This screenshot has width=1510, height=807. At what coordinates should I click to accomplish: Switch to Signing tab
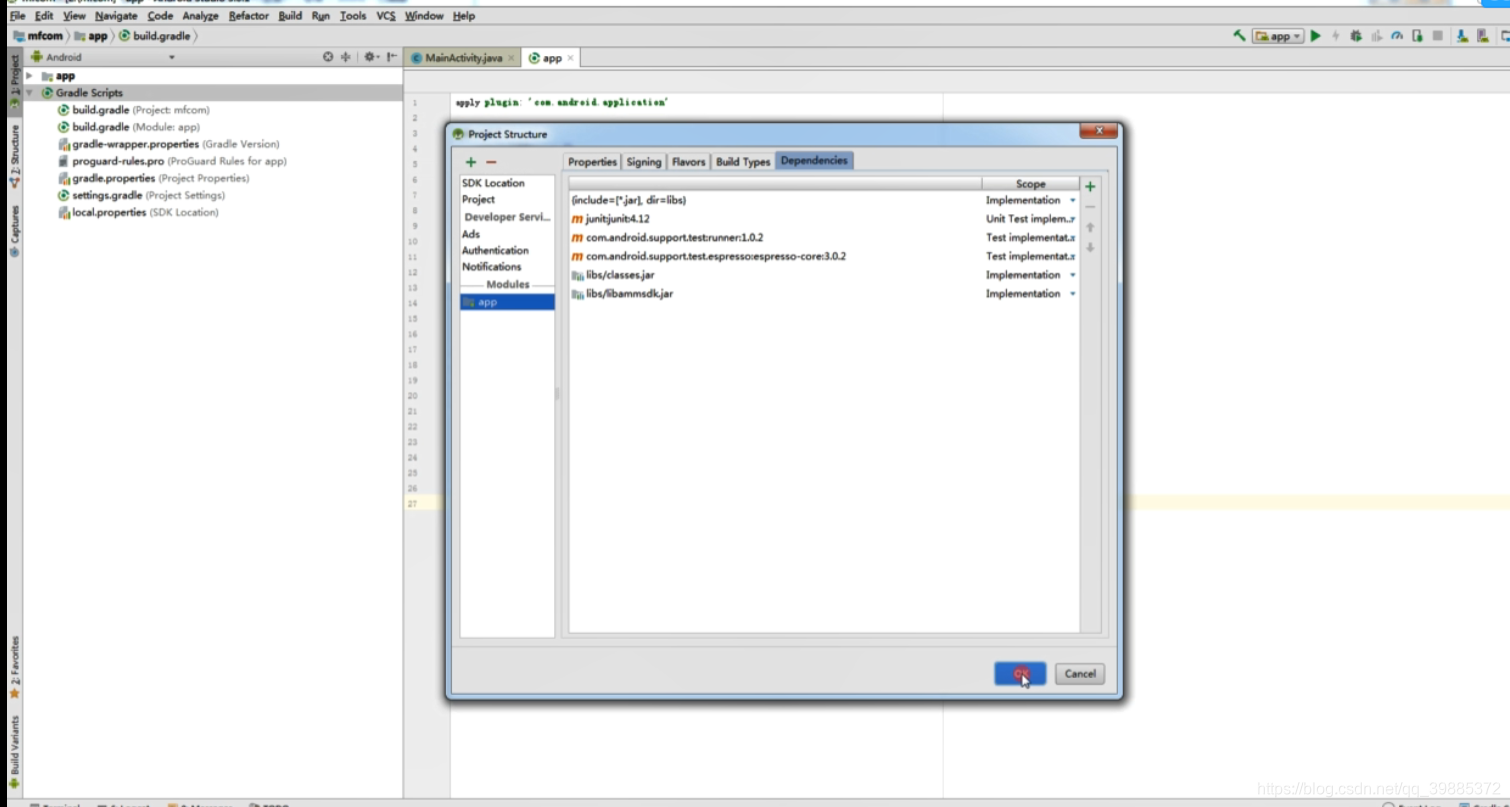coord(644,162)
